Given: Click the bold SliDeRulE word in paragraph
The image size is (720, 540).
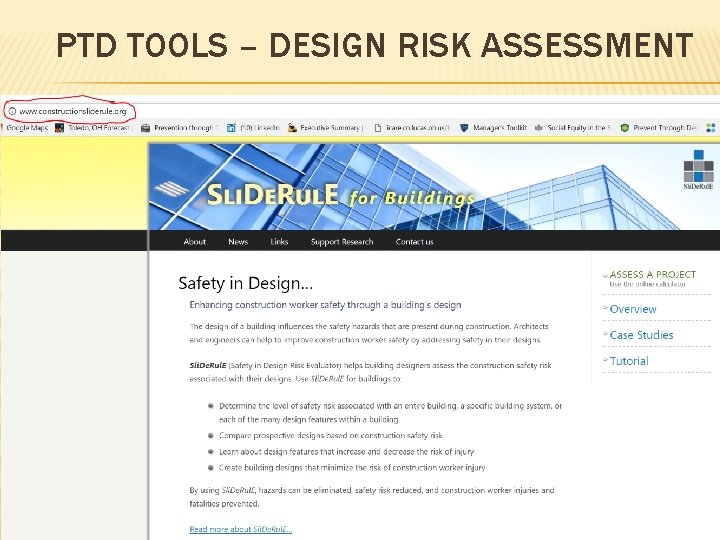Looking at the screenshot, I should pyautogui.click(x=208, y=366).
